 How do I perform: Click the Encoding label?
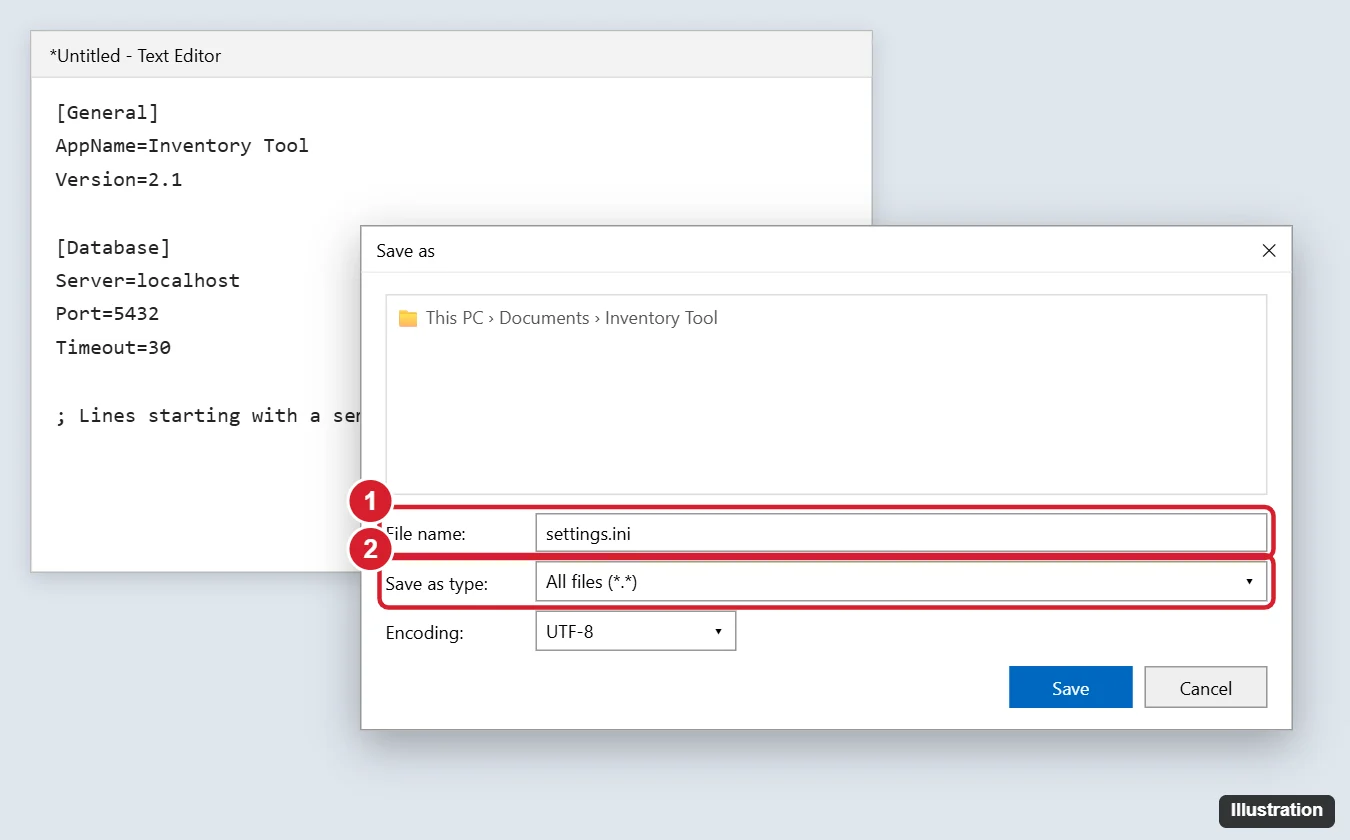(424, 632)
